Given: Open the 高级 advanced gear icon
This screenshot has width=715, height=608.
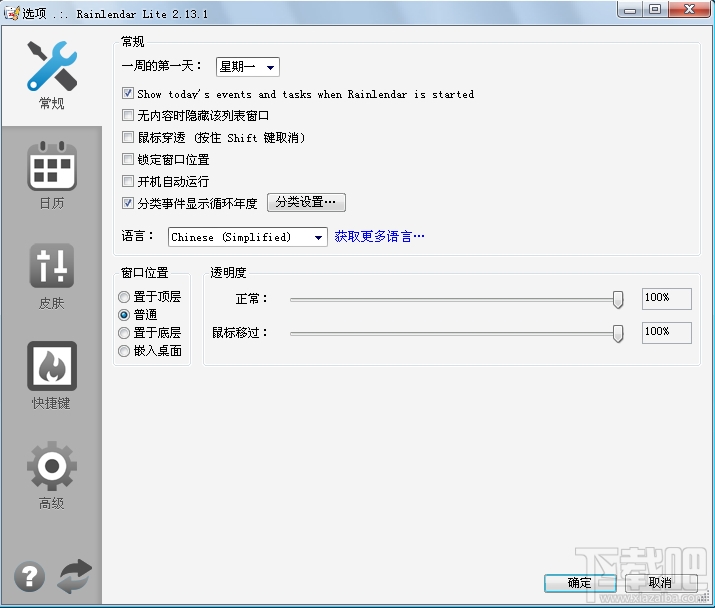Looking at the screenshot, I should pyautogui.click(x=52, y=466).
